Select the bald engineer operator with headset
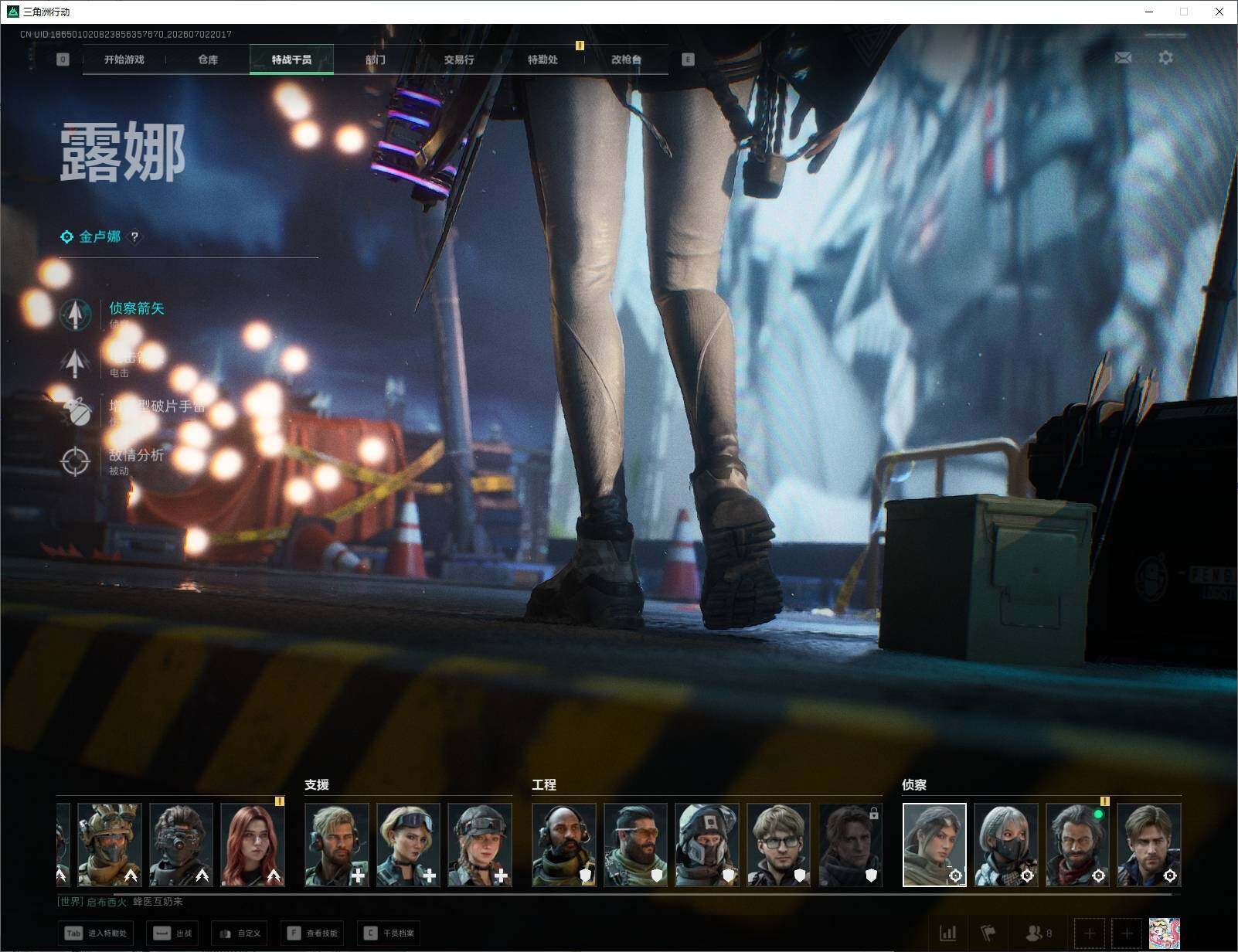 563,845
